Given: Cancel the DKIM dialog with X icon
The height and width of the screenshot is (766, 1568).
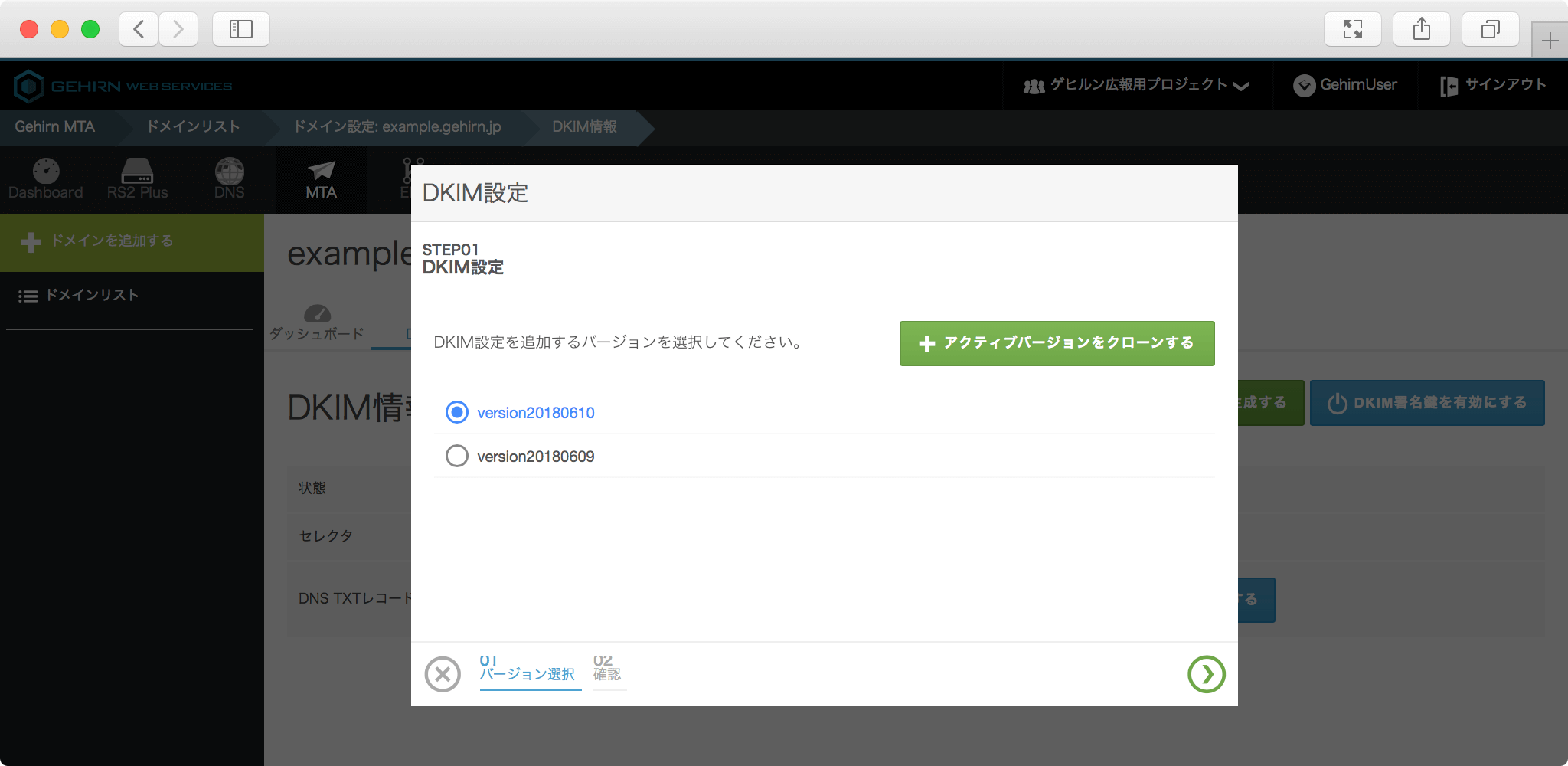Looking at the screenshot, I should pos(443,674).
